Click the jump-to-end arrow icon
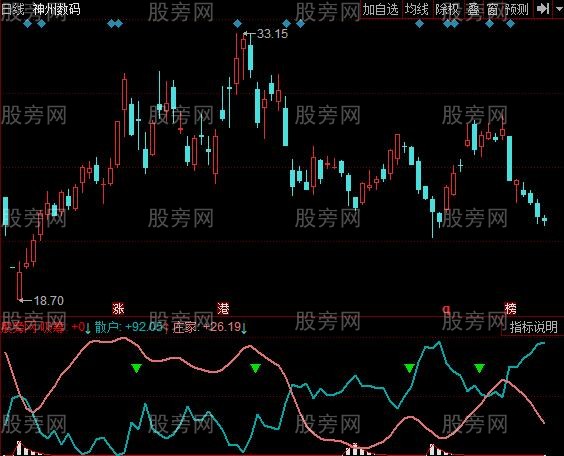 tap(543, 9)
